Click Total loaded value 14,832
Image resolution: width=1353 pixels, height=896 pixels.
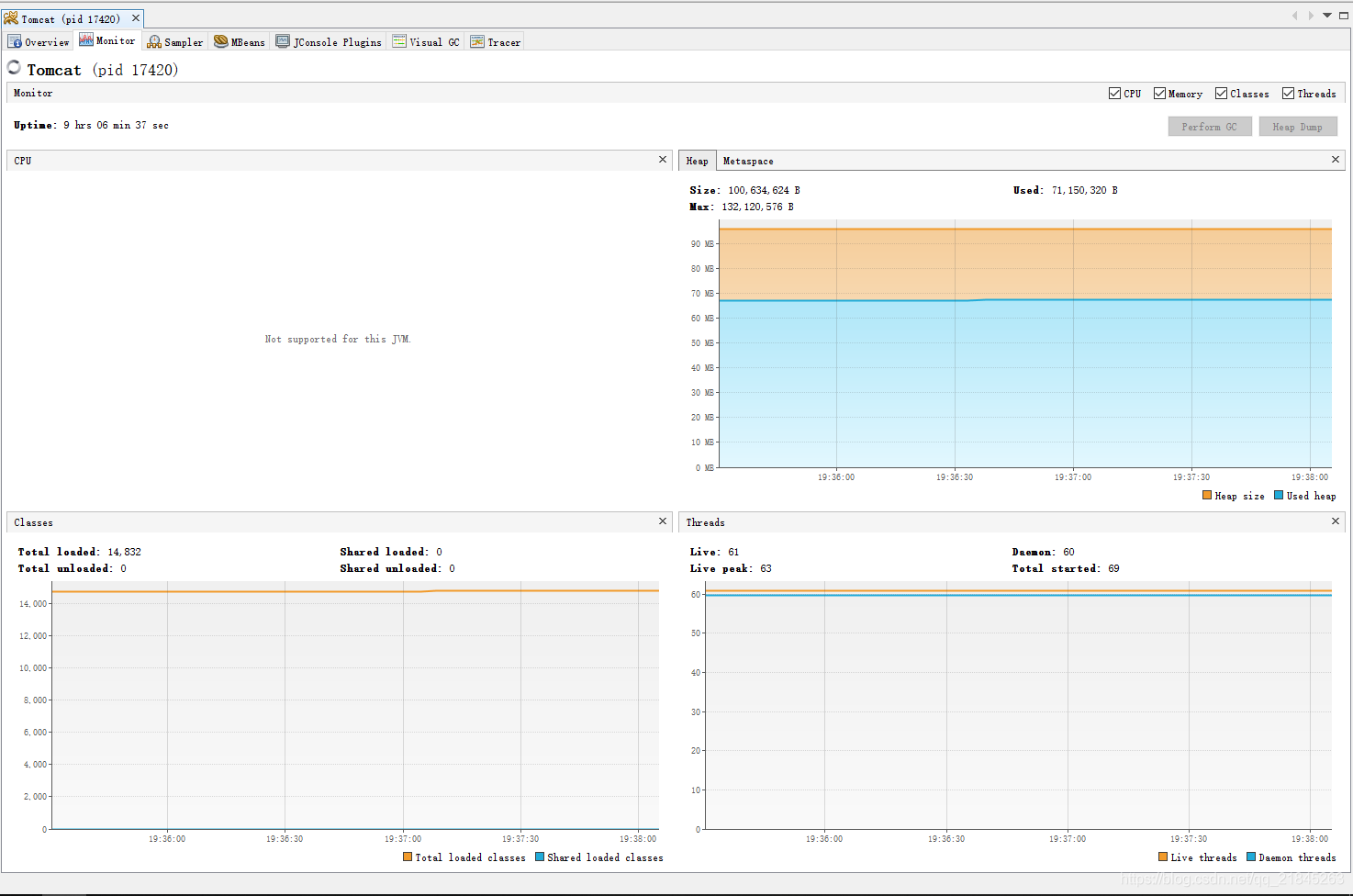(124, 552)
